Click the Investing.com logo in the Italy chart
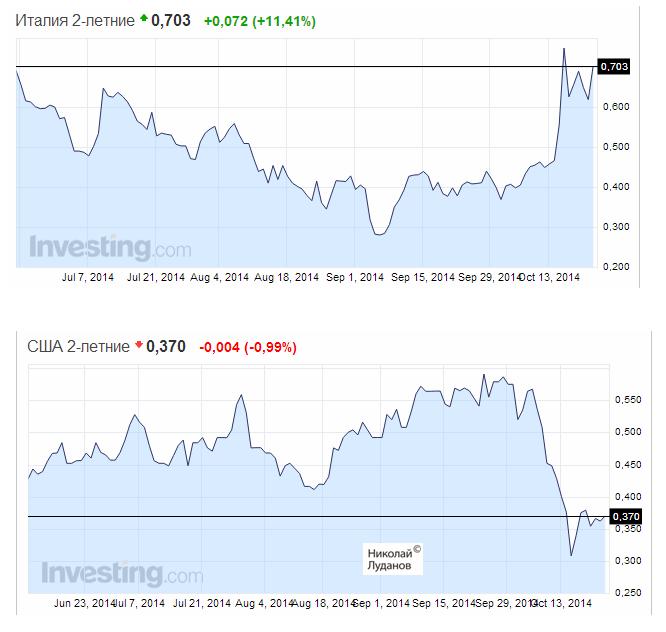Image resolution: width=666 pixels, height=632 pixels. click(x=96, y=248)
